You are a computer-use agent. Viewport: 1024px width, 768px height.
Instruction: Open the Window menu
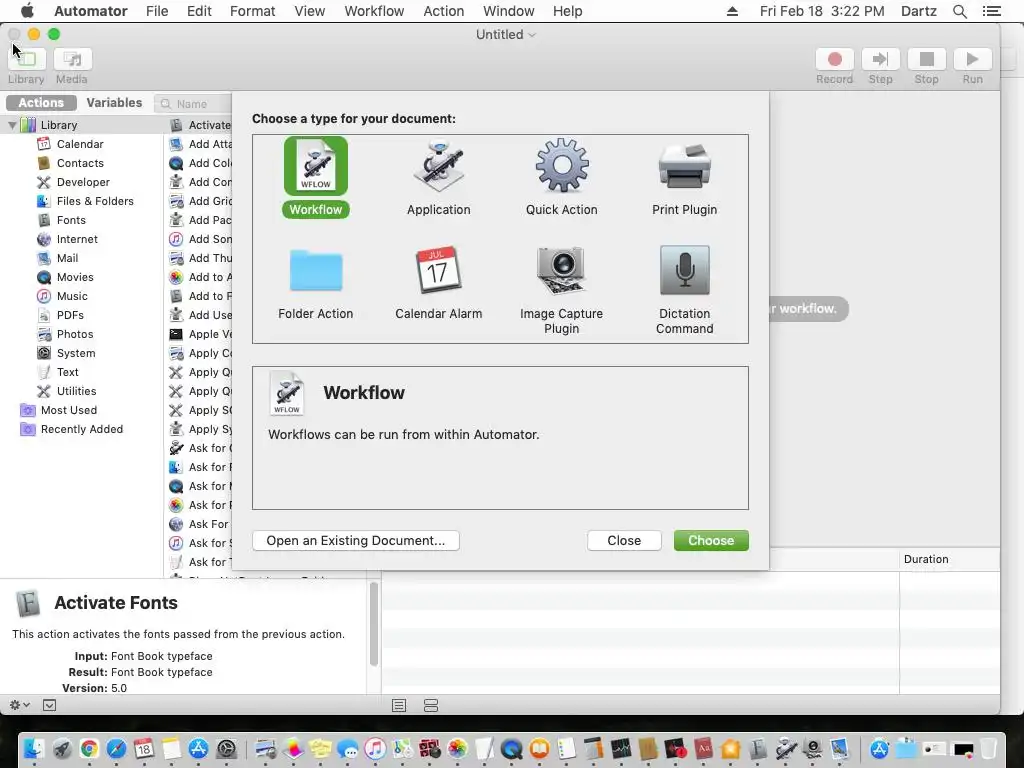coord(508,11)
